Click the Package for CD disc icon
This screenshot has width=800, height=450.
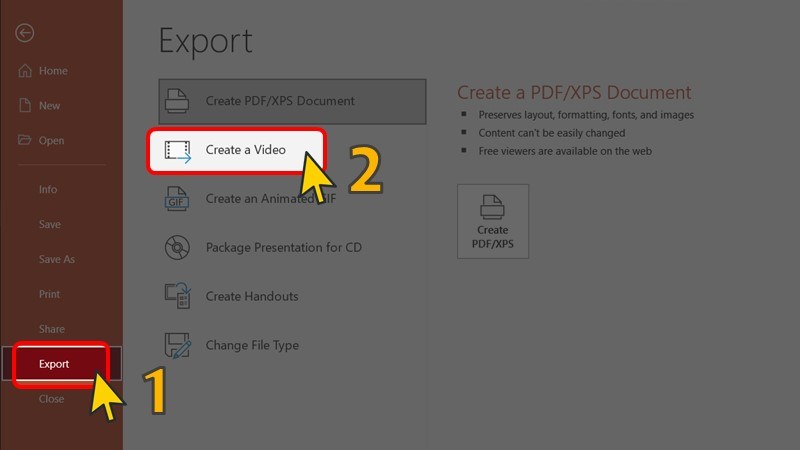(177, 247)
